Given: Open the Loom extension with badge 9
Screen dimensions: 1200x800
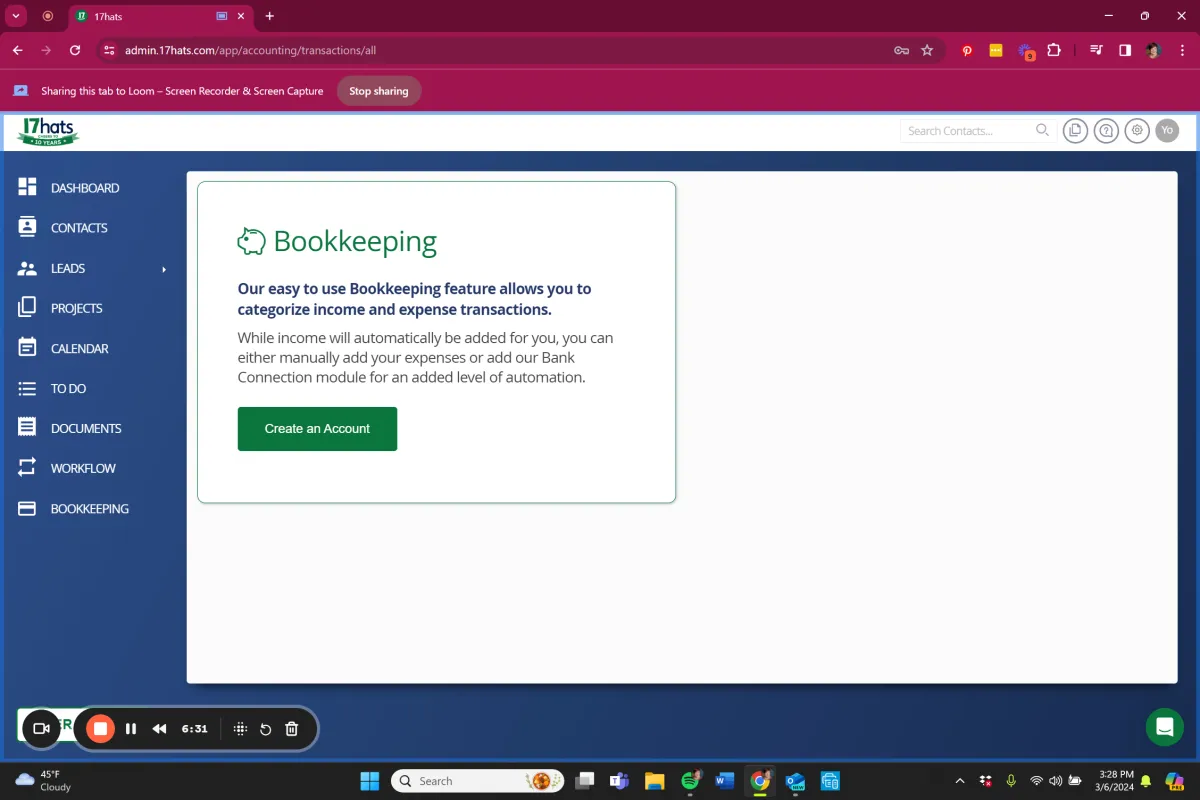Looking at the screenshot, I should pos(1026,51).
